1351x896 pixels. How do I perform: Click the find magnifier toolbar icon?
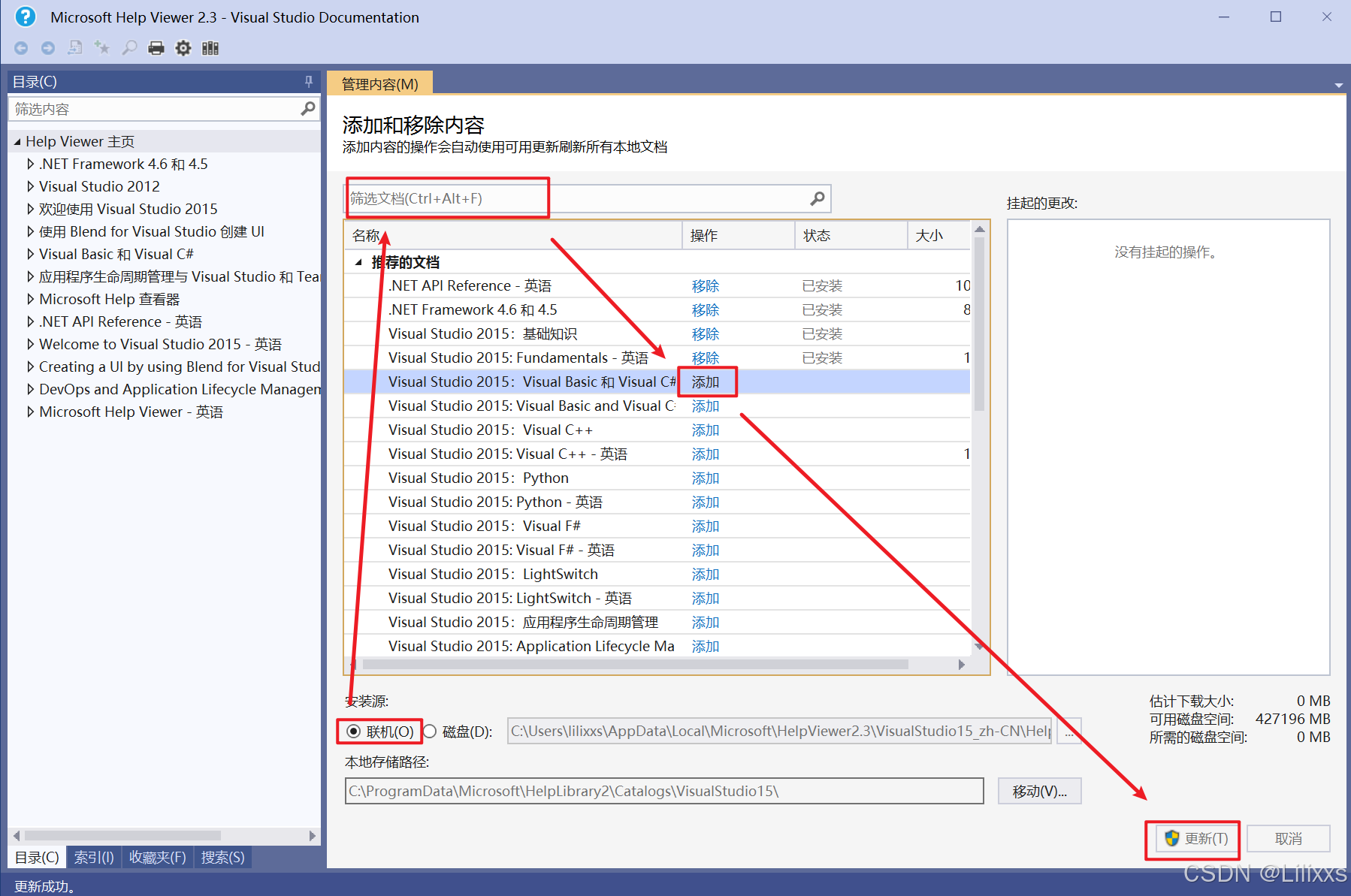point(129,48)
